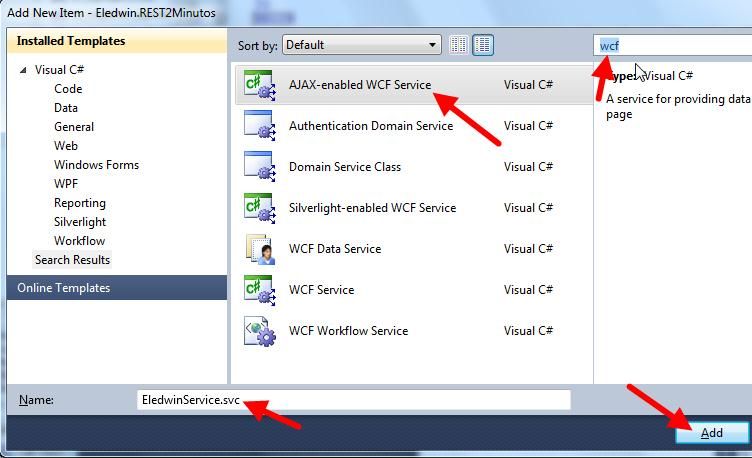Select the Workflow category
Viewport: 752px width, 458px height.
(x=79, y=241)
